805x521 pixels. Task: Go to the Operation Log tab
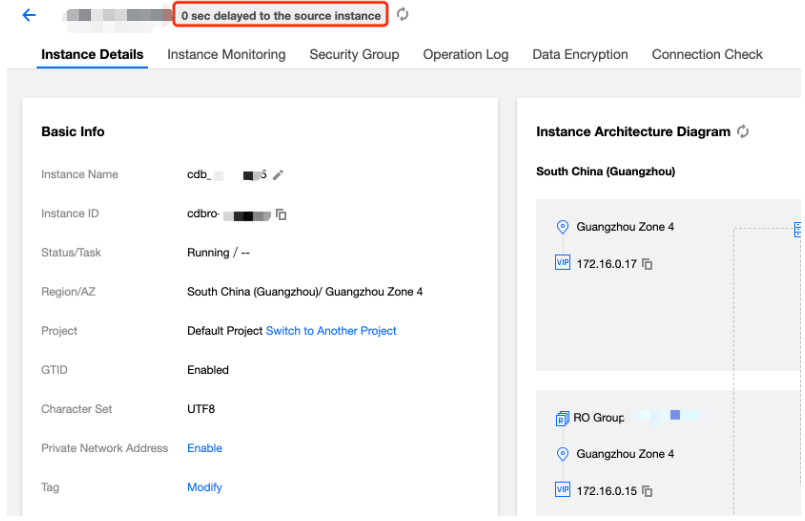pyautogui.click(x=465, y=55)
